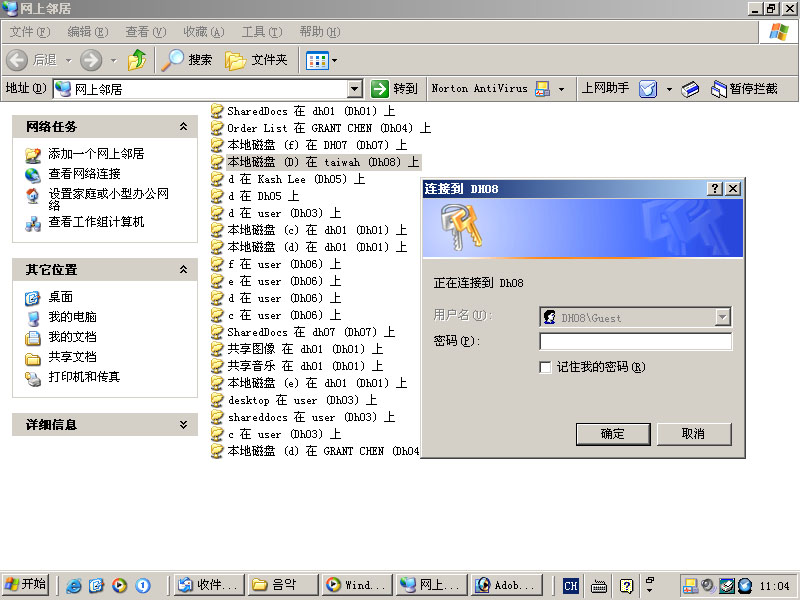Click the Go (转到) button
Image resolution: width=800 pixels, height=600 pixels.
(394, 89)
